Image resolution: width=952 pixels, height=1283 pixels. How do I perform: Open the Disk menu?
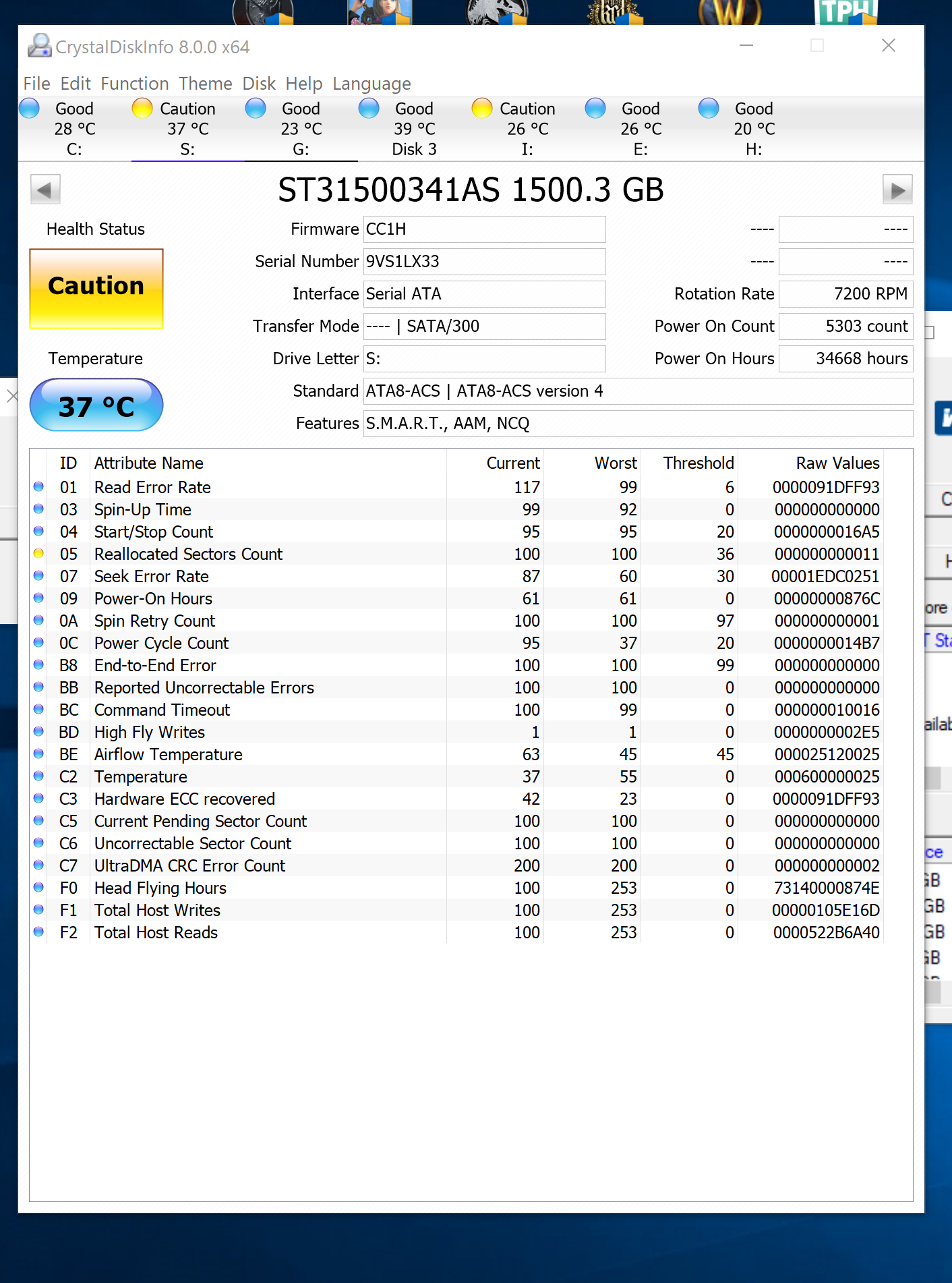259,84
